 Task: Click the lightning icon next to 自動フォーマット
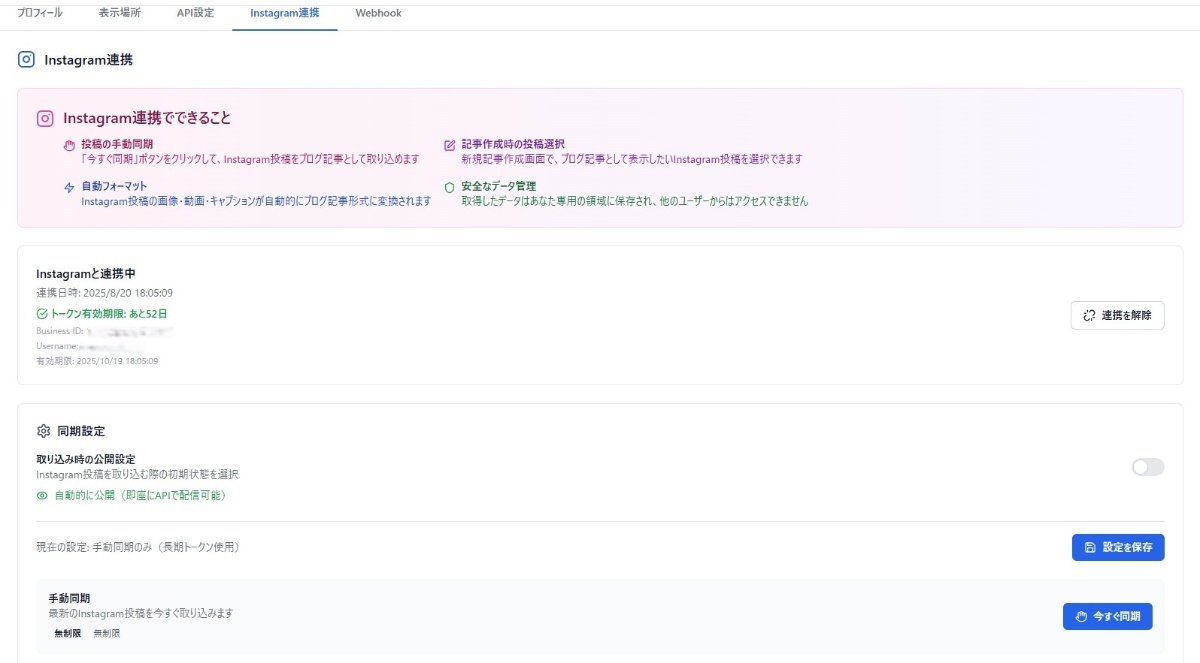69,187
